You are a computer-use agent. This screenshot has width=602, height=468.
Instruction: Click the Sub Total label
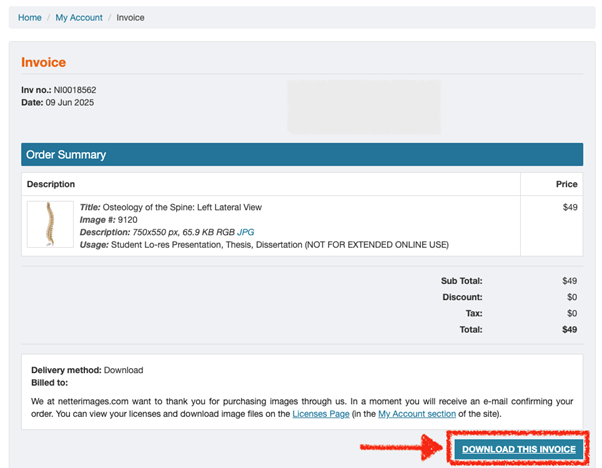point(461,281)
